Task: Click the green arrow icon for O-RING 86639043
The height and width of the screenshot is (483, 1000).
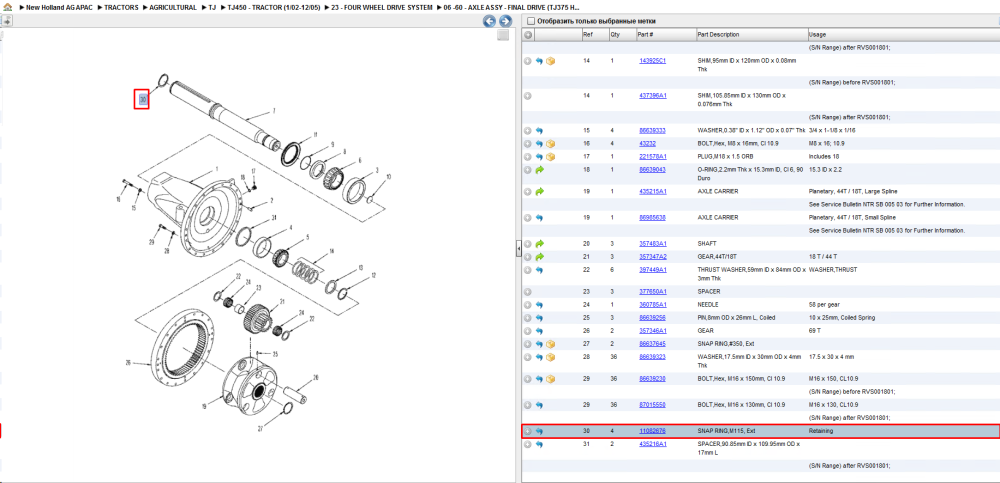Action: (540, 170)
